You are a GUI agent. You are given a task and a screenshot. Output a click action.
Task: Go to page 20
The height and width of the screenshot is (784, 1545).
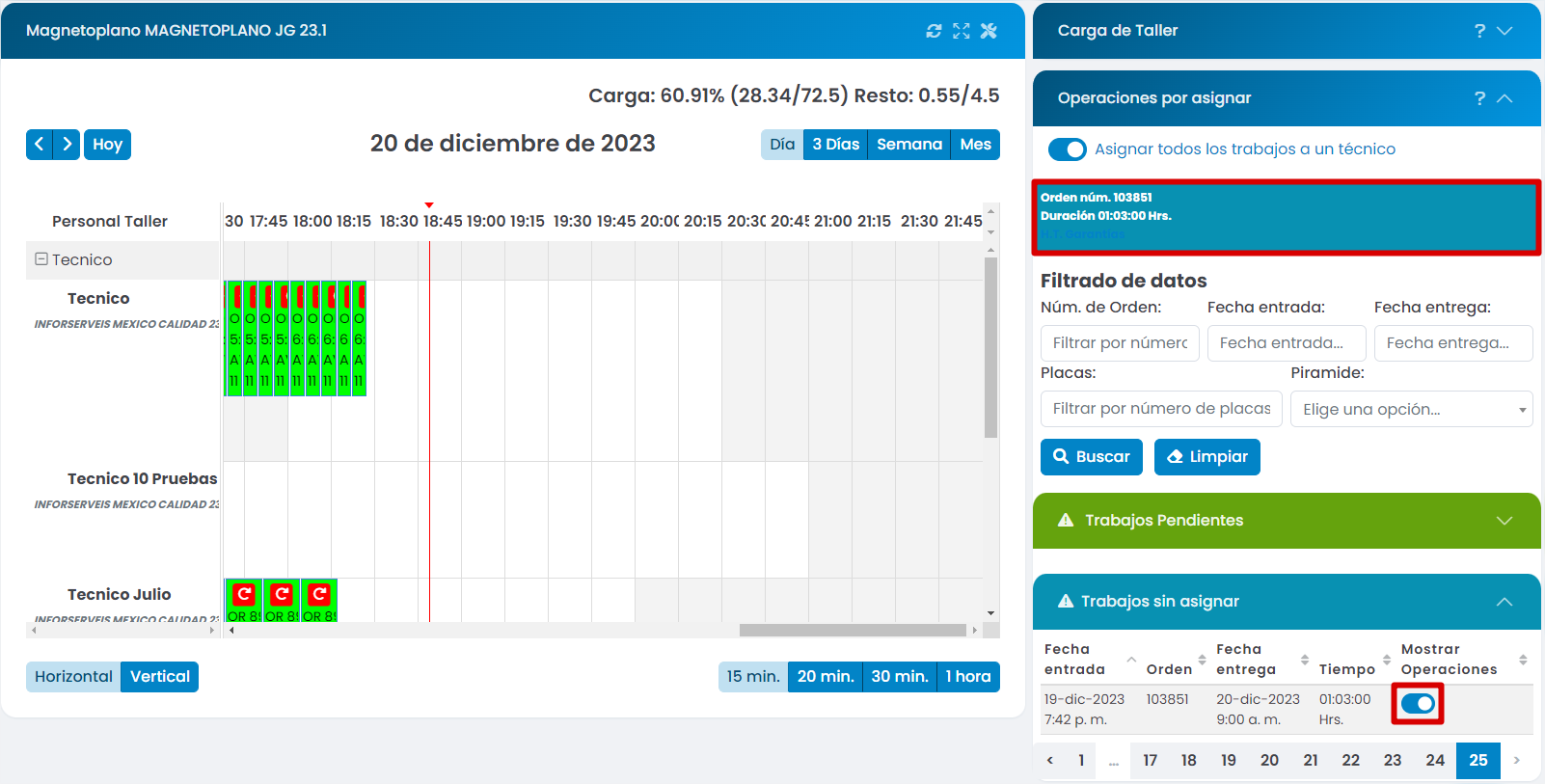click(1269, 760)
